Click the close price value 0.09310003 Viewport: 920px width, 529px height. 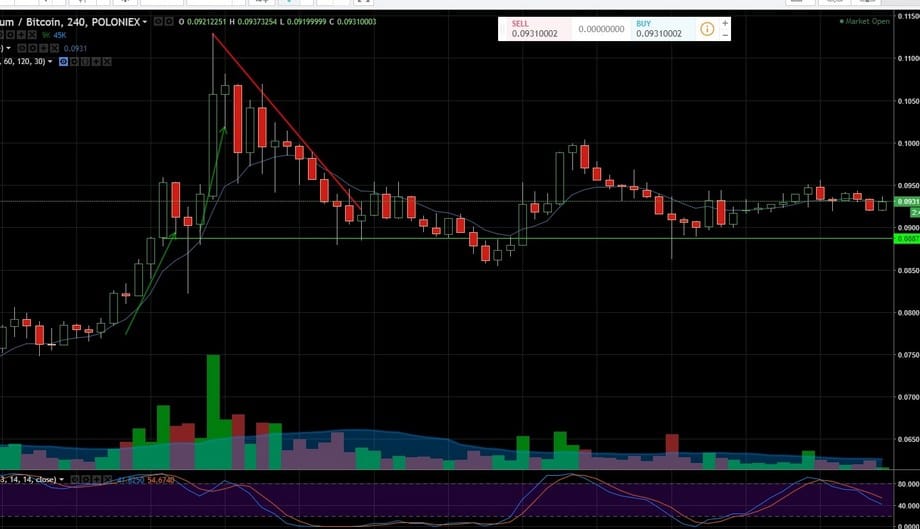tap(357, 22)
